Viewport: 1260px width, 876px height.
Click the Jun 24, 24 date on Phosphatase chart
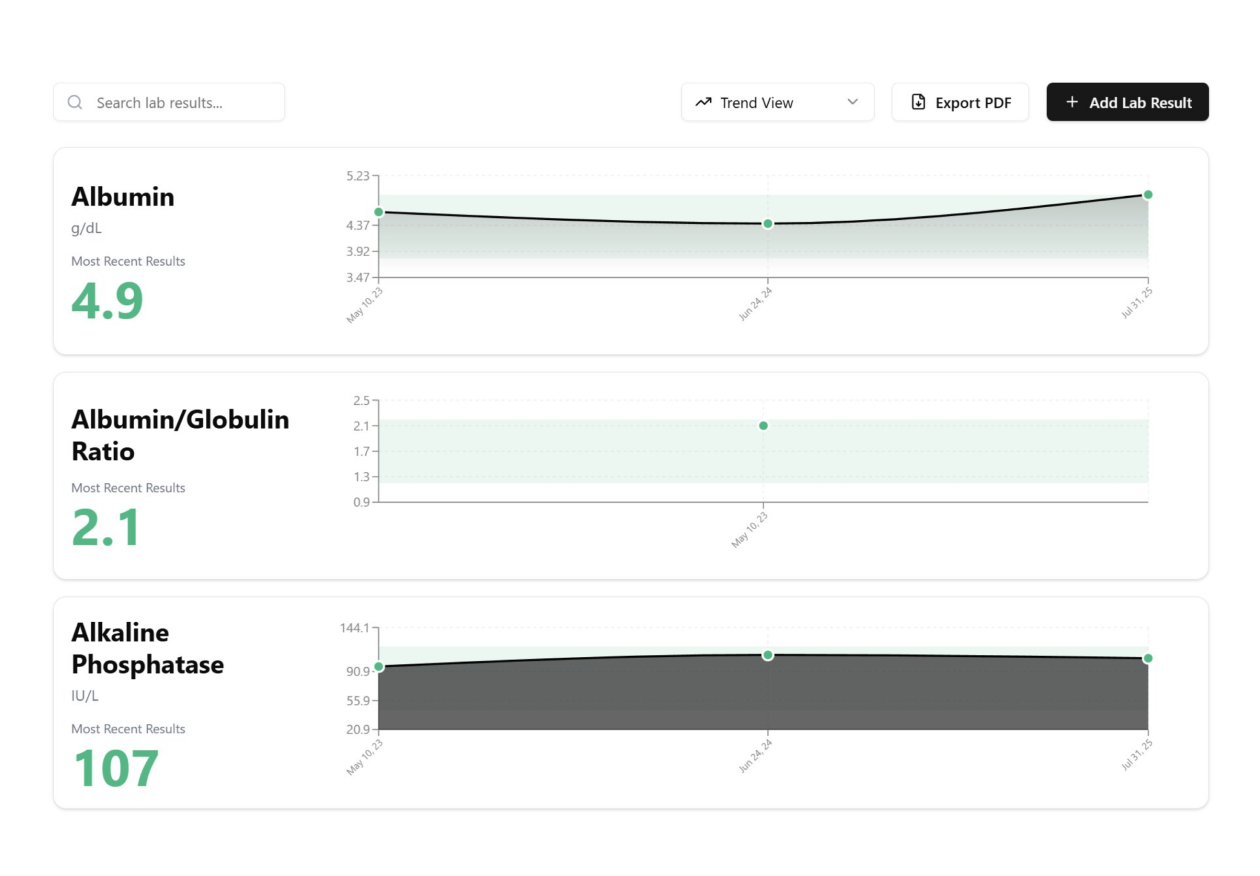756,755
